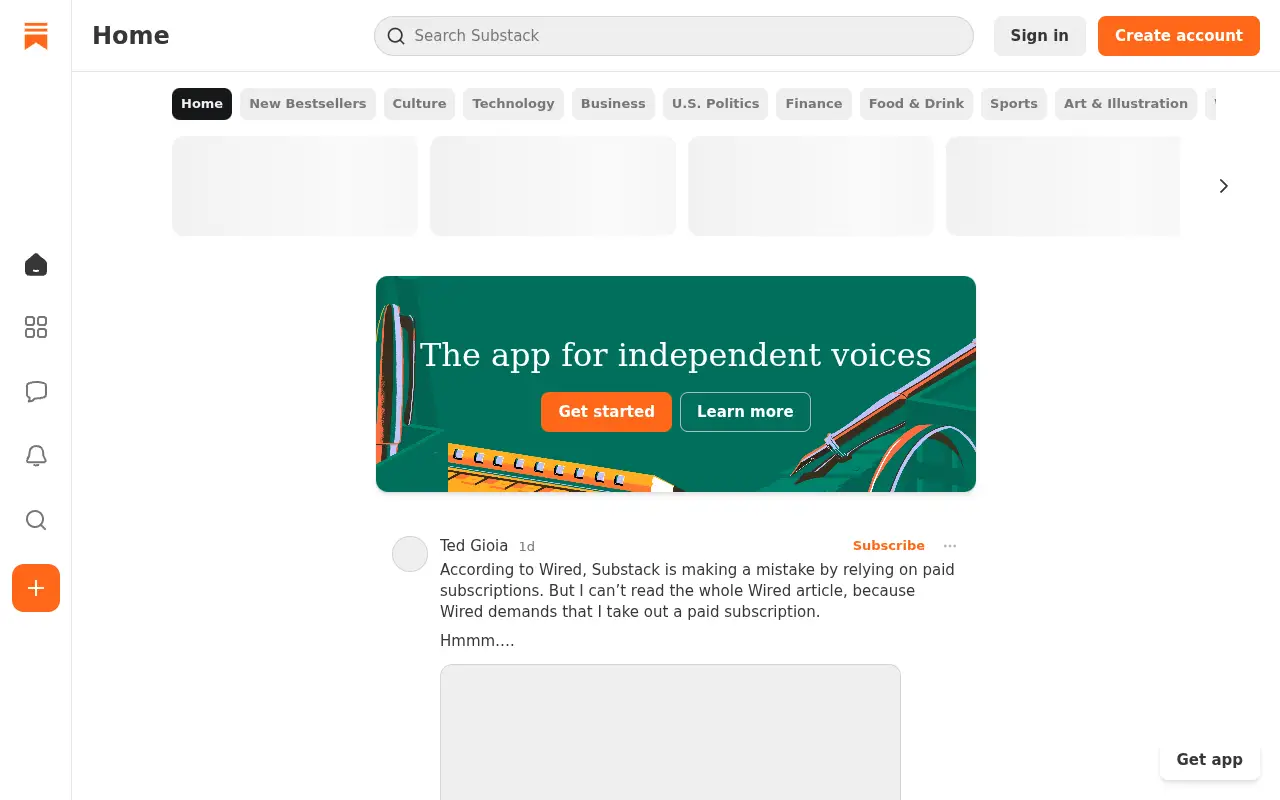Open the image placeholder in Ted Gioia's note
1280x800 pixels.
[x=670, y=732]
